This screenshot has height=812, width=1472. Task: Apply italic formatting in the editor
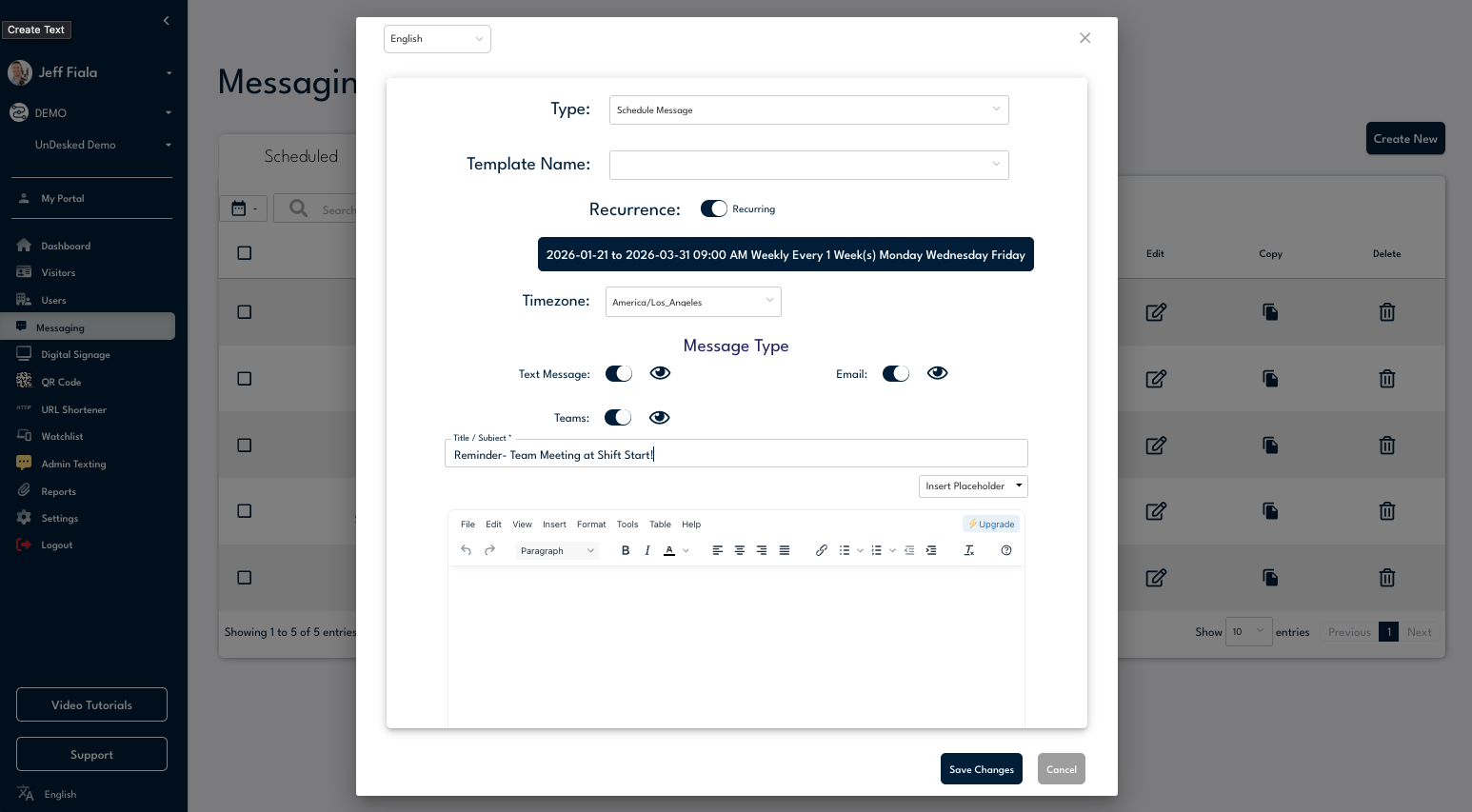point(647,550)
